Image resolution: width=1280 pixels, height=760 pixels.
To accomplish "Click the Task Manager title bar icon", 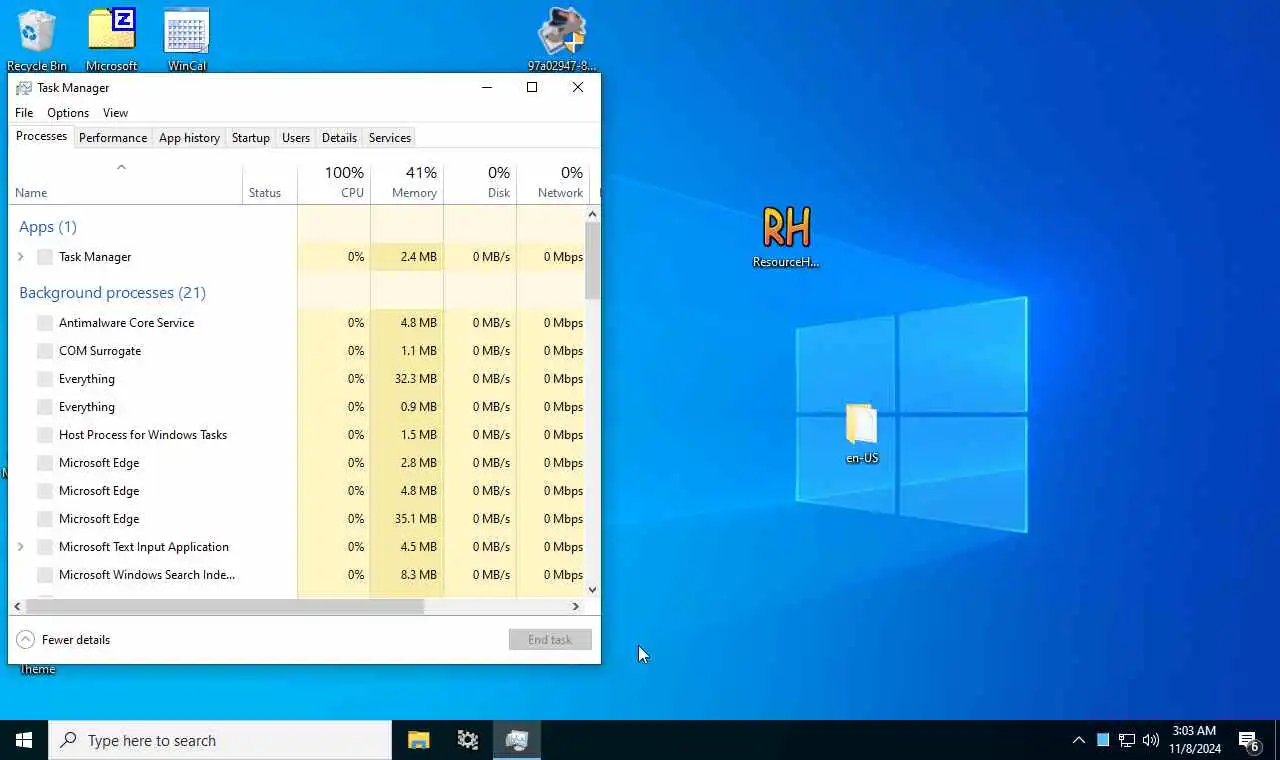I will [x=24, y=88].
